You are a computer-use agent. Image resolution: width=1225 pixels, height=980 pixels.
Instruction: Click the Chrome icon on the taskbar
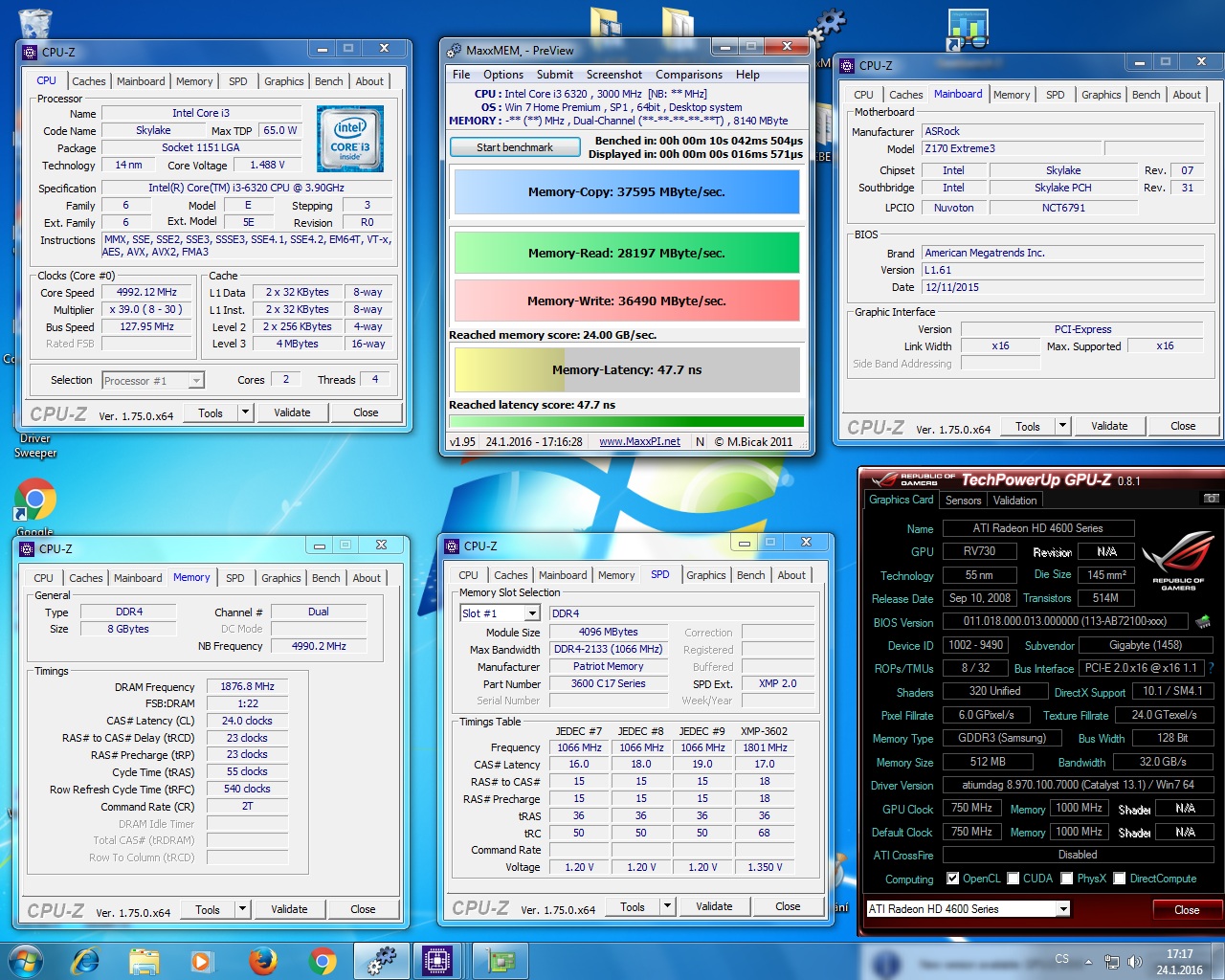(323, 961)
